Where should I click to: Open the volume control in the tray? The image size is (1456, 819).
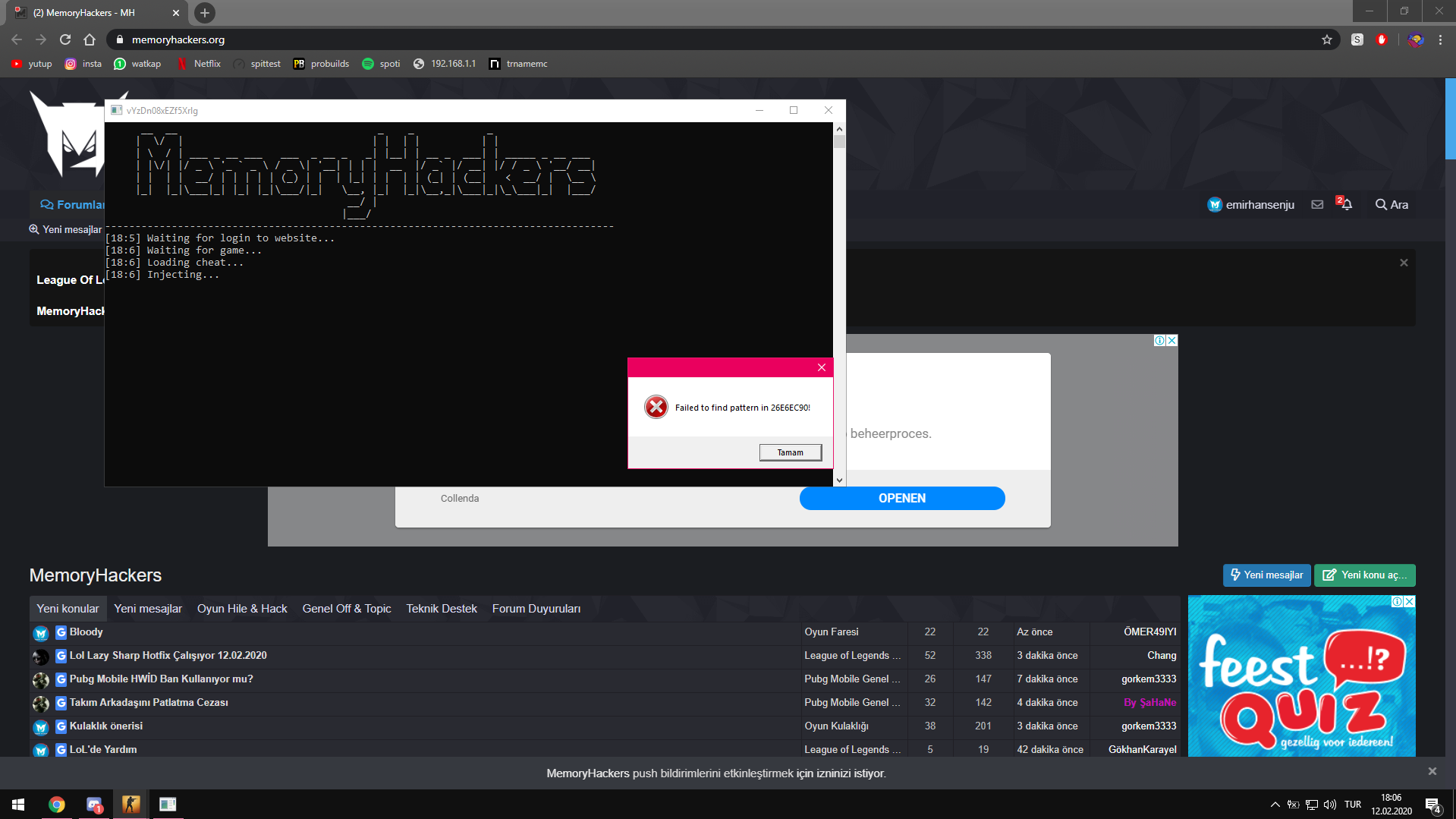[x=1329, y=805]
